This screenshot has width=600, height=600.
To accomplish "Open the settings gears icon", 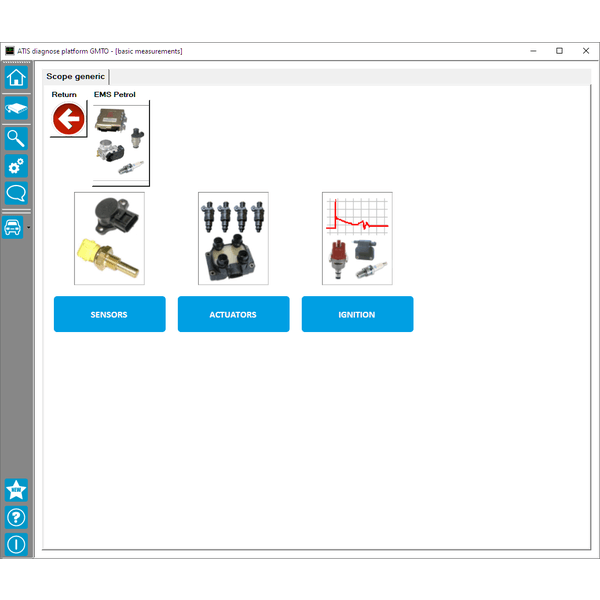I will [x=16, y=166].
